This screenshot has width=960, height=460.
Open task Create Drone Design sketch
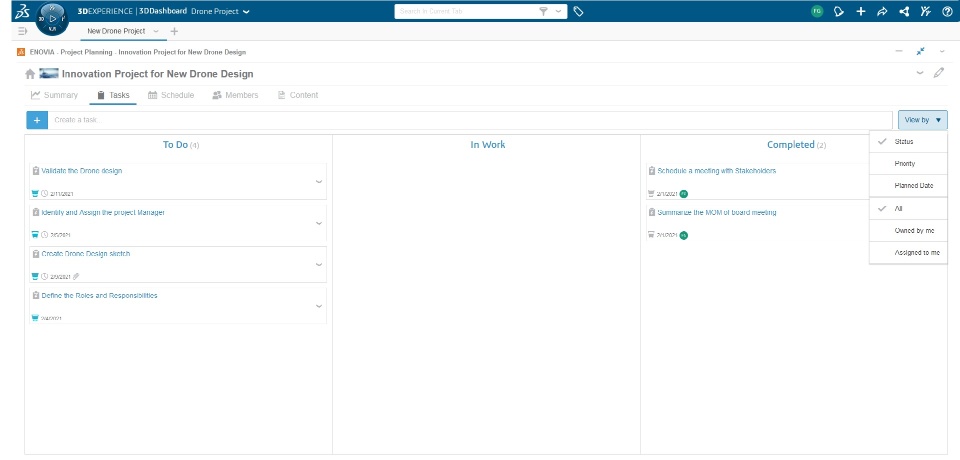tap(86, 254)
